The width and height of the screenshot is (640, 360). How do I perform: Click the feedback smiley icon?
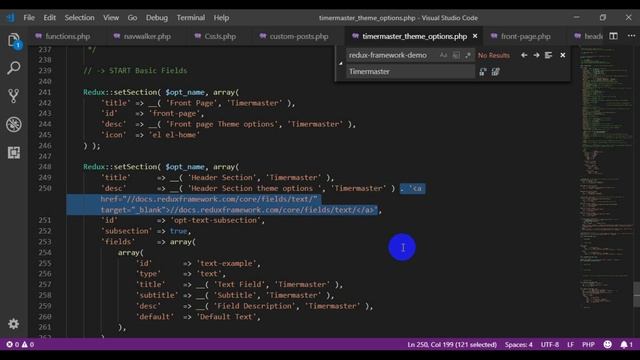(608, 344)
